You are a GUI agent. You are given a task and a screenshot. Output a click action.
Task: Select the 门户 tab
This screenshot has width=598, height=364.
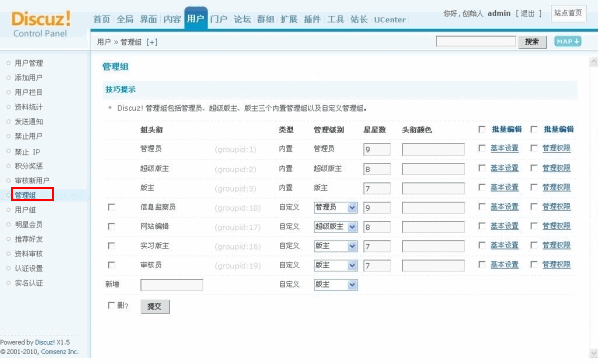[x=219, y=19]
